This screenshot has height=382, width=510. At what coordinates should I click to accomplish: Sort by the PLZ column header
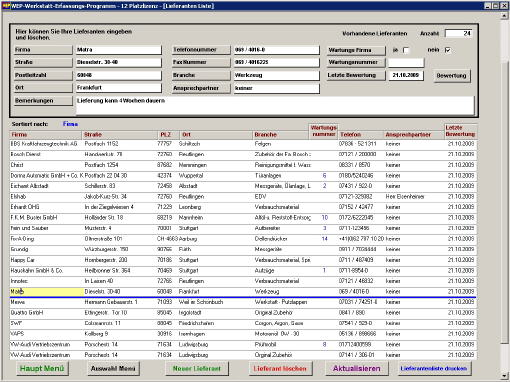click(x=168, y=135)
